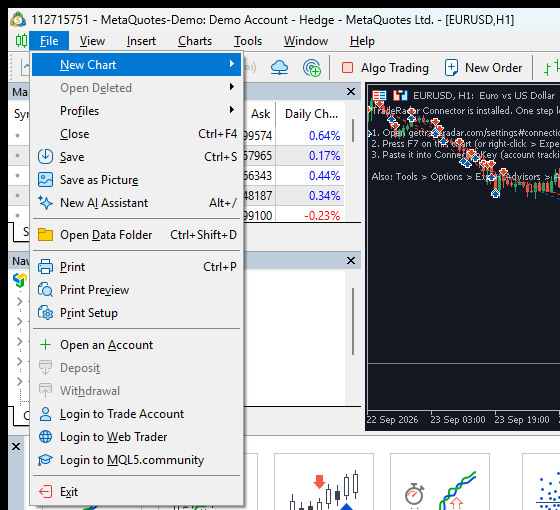Click the Save download-arrow icon
Viewport: 560px width, 510px height.
click(x=45, y=156)
